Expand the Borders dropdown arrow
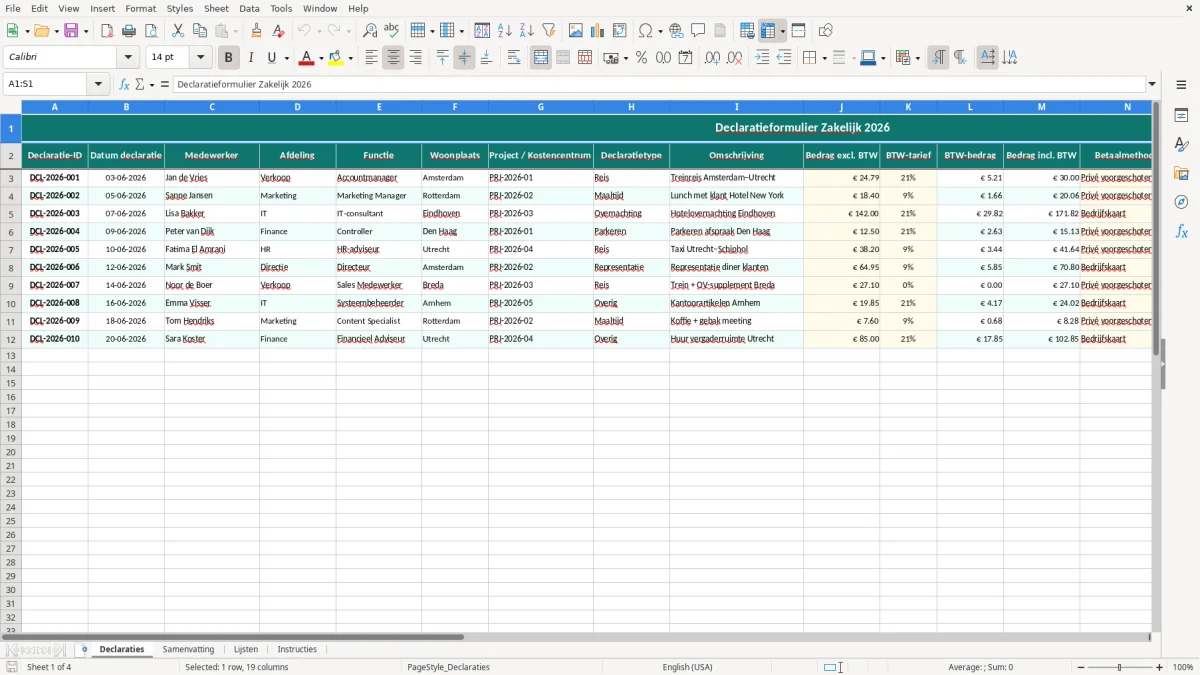The image size is (1200, 675). 824,58
